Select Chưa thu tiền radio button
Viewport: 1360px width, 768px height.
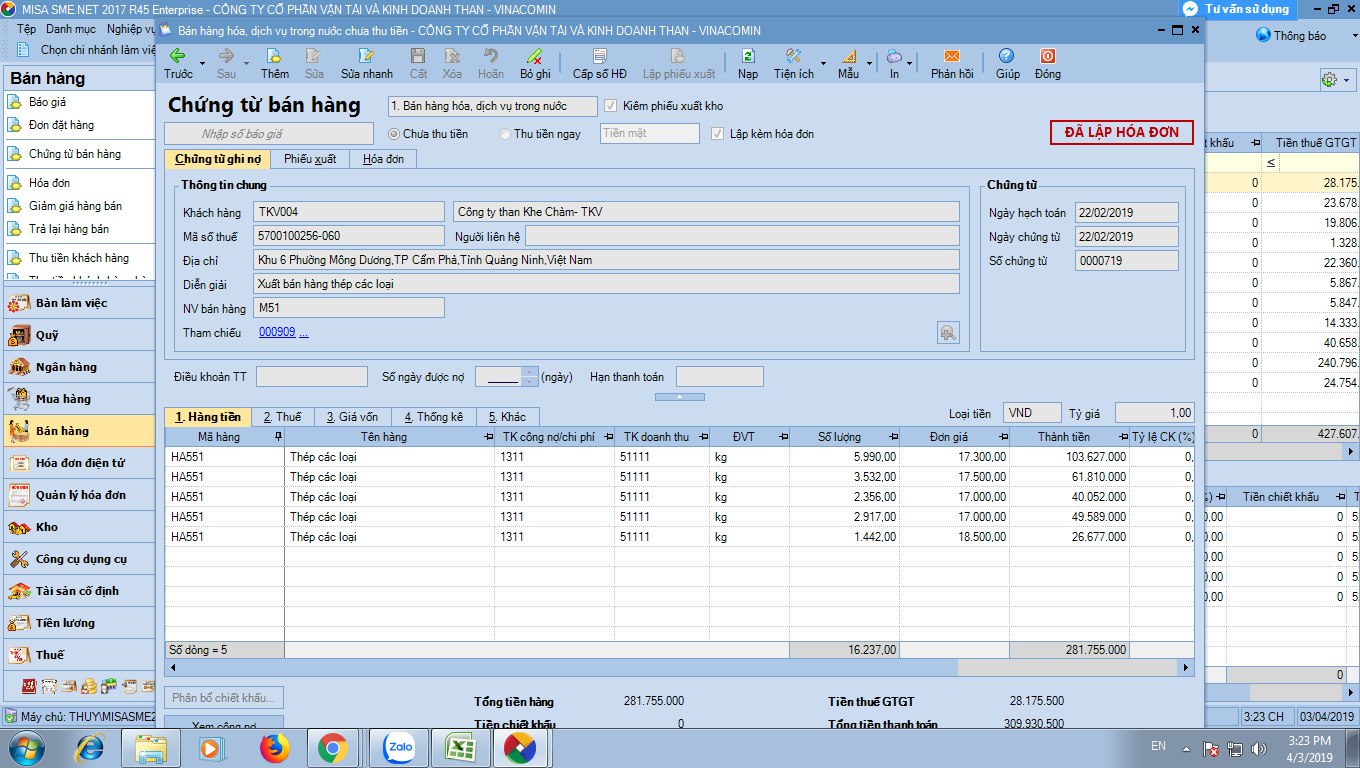[x=393, y=134]
